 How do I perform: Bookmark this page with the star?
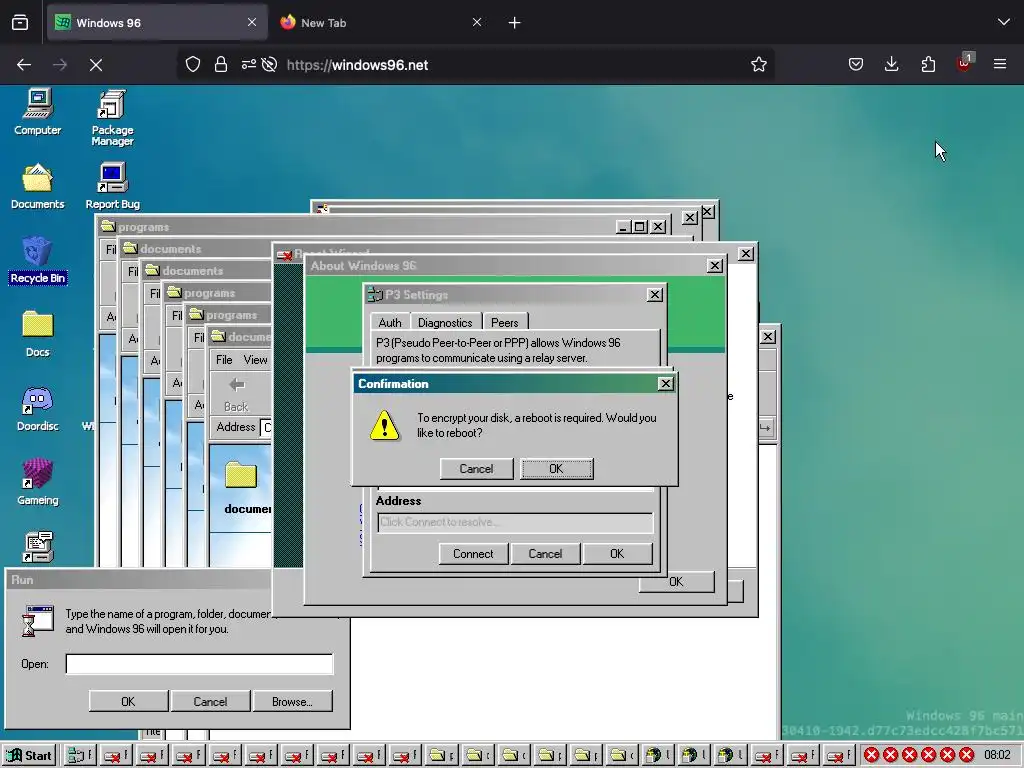[x=758, y=65]
